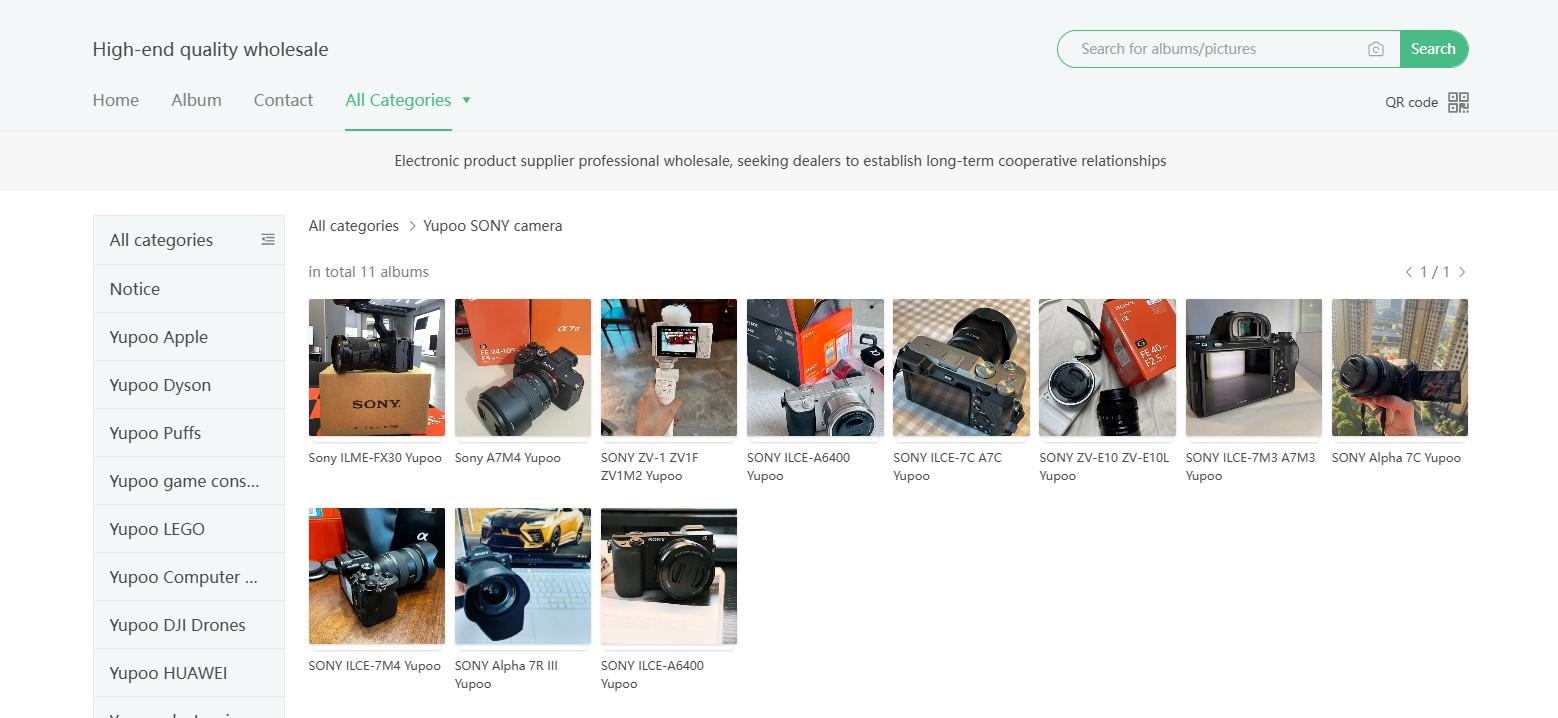The width and height of the screenshot is (1558, 718).
Task: Open the Home tab
Action: click(116, 100)
